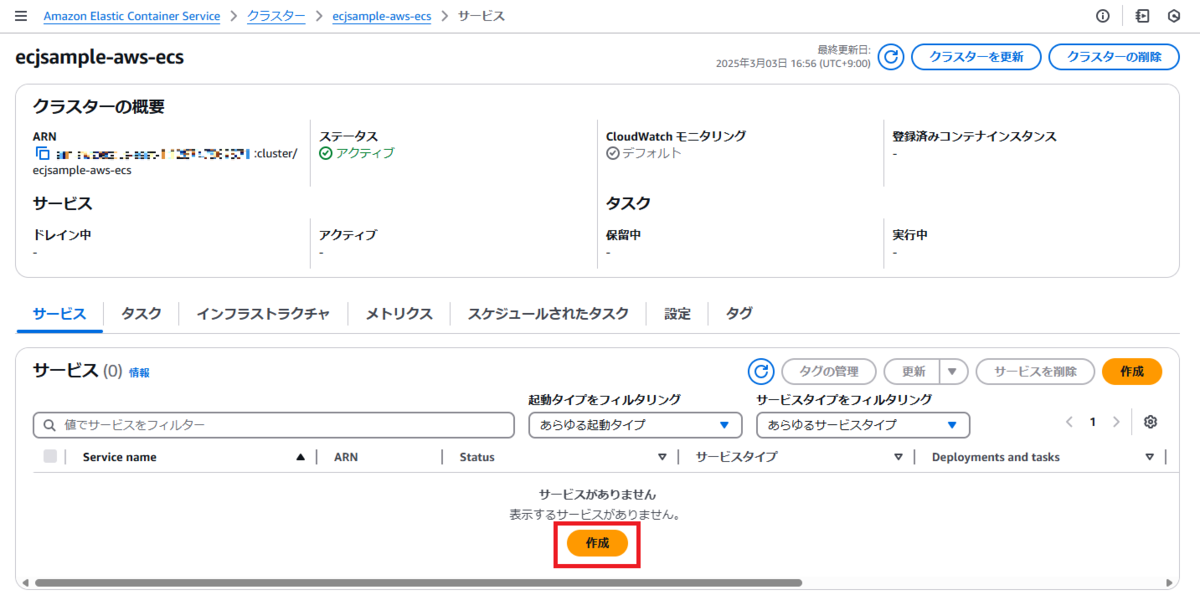The width and height of the screenshot is (1200, 595).
Task: Open あらゆる起動タイプ dropdown
Action: click(635, 425)
